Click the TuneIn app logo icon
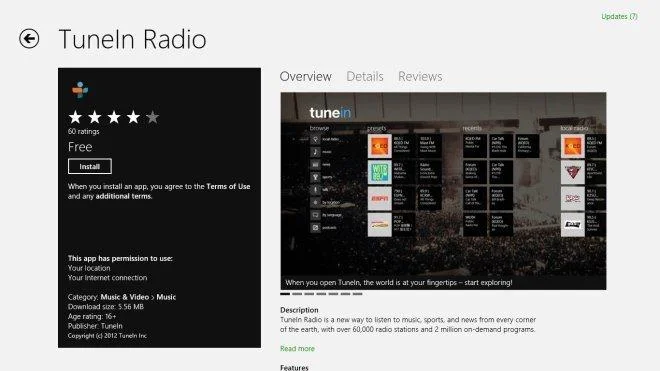 click(x=80, y=90)
